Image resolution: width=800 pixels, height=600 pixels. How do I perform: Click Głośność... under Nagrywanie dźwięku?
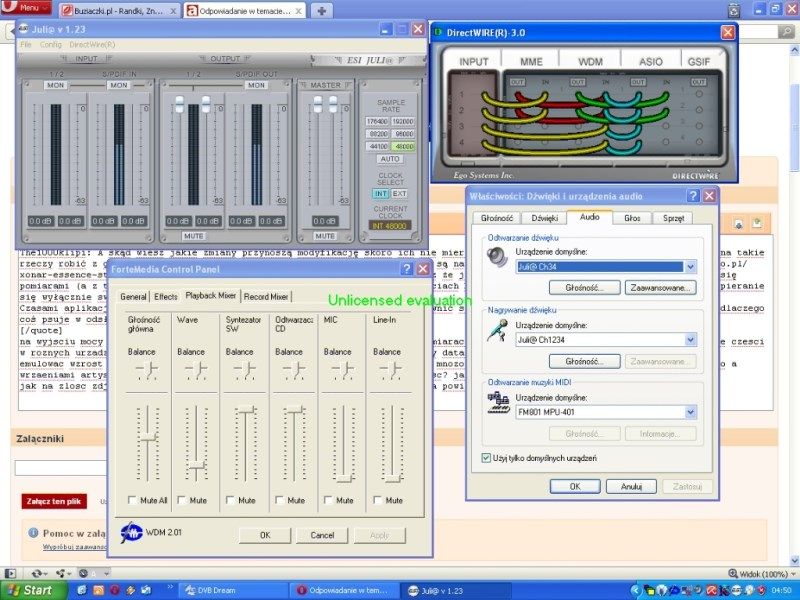(585, 361)
